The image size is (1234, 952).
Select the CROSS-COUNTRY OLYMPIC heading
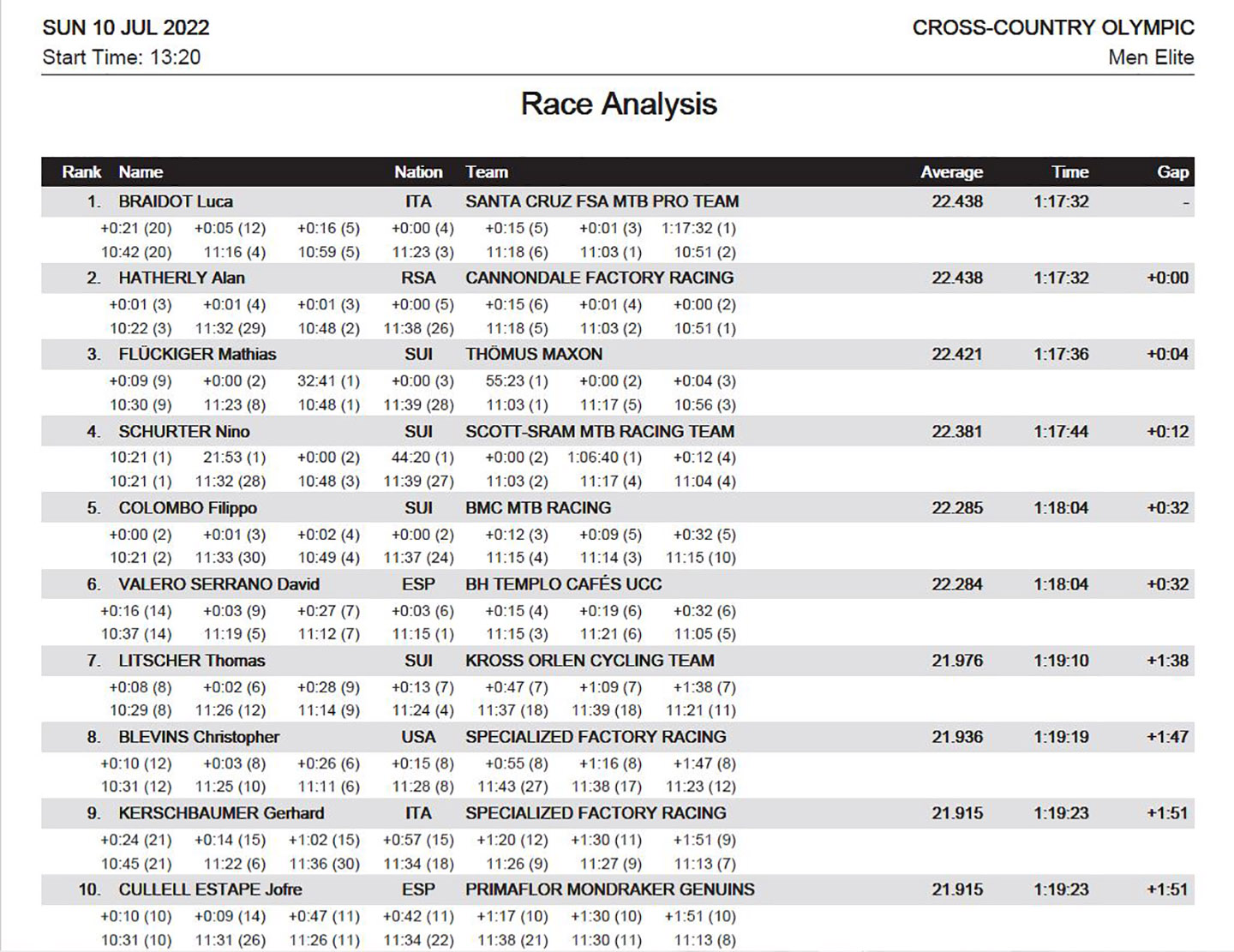tap(1052, 27)
